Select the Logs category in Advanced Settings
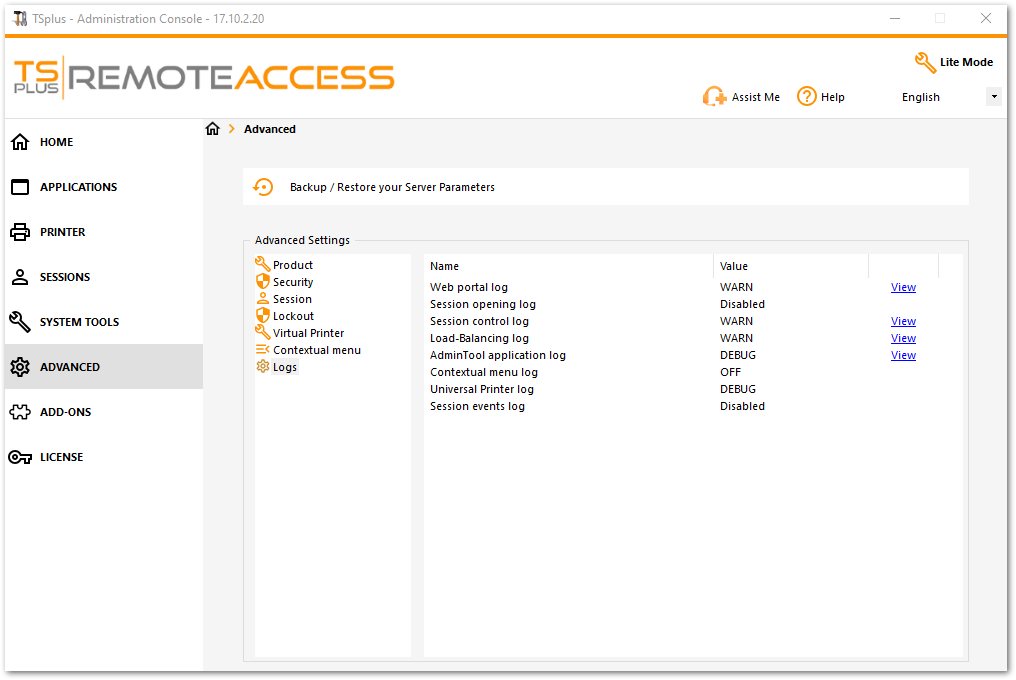Viewport: 1016px width, 680px height. click(283, 367)
